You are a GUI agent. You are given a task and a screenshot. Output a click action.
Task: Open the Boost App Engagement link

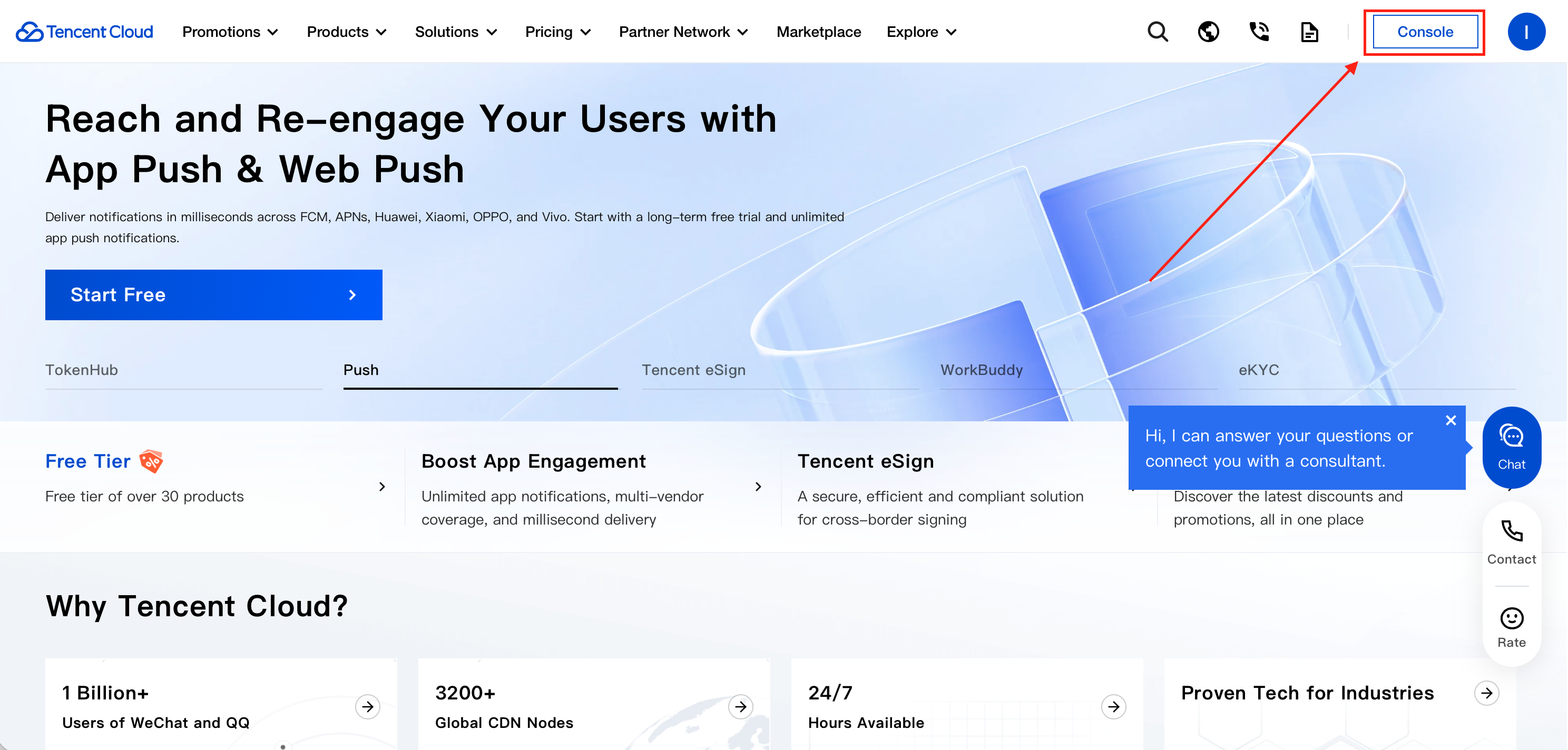tap(533, 461)
